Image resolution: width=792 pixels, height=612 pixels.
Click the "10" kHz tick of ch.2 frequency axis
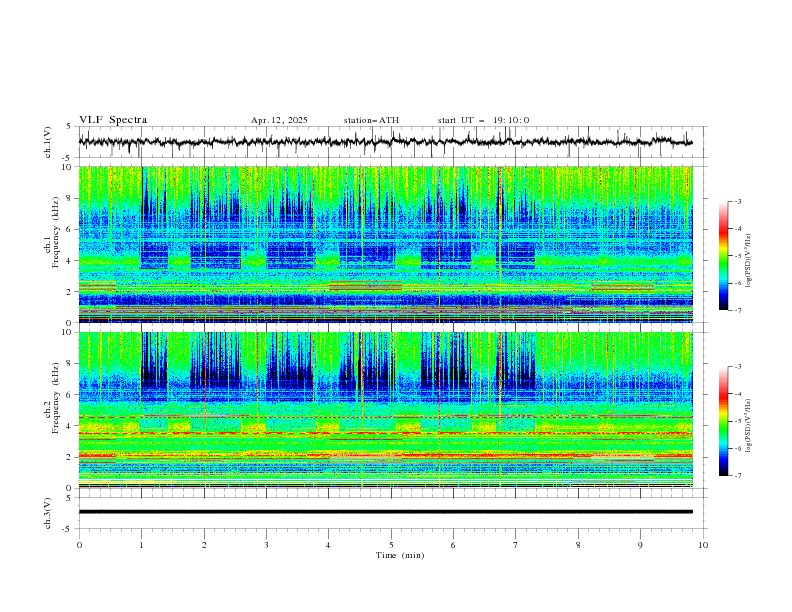(69, 332)
